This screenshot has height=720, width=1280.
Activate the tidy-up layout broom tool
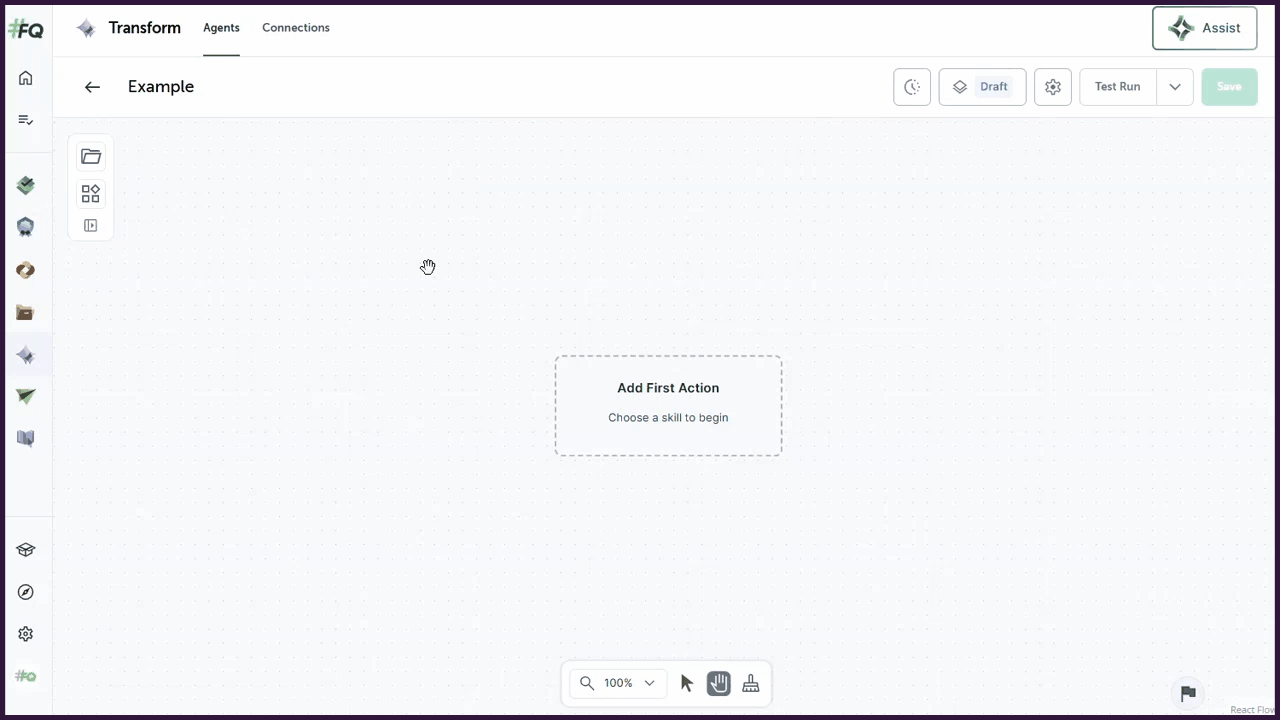click(750, 683)
